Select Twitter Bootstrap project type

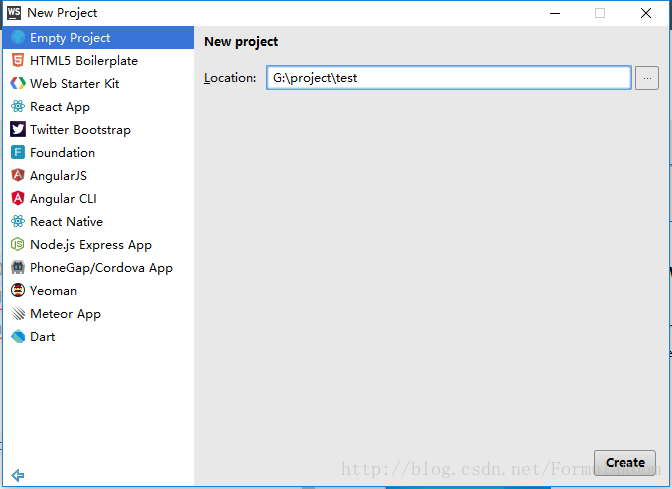point(98,129)
